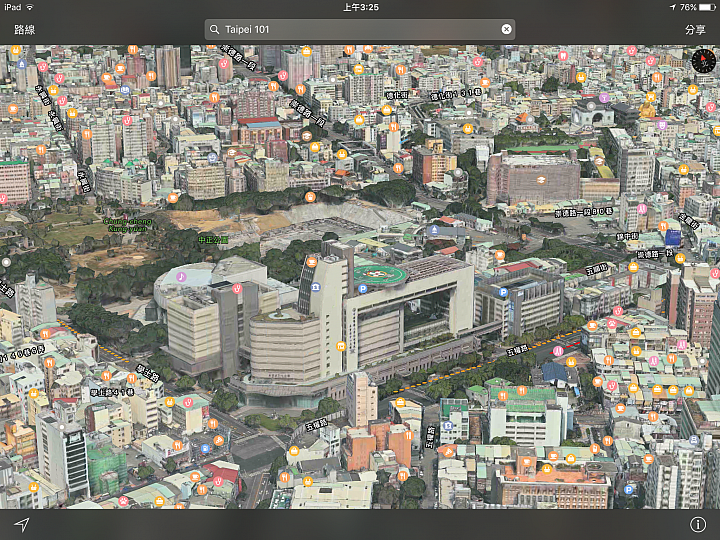This screenshot has height=540, width=720.
Task: Tap the current location arrow icon
Action: coord(22,524)
